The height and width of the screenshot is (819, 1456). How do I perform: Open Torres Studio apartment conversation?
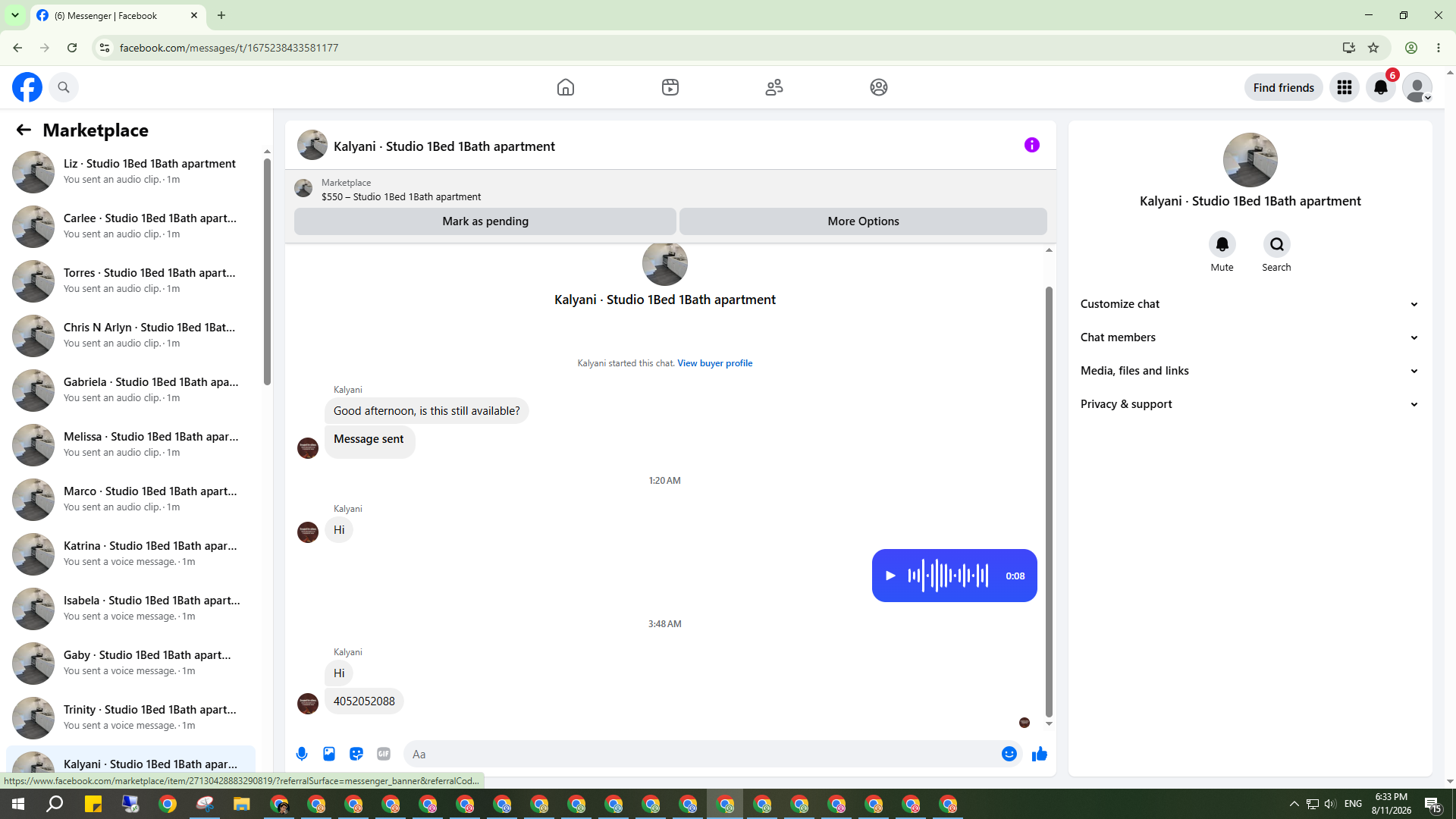(x=130, y=281)
